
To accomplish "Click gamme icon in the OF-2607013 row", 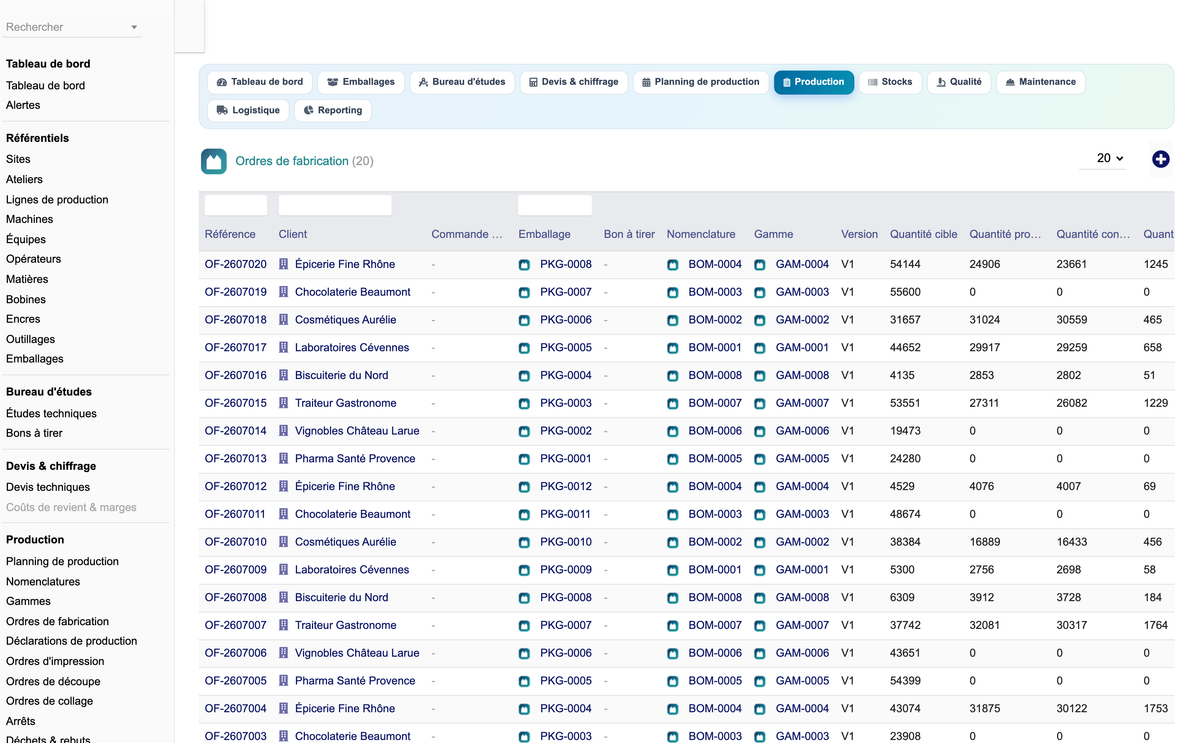I will 760,459.
